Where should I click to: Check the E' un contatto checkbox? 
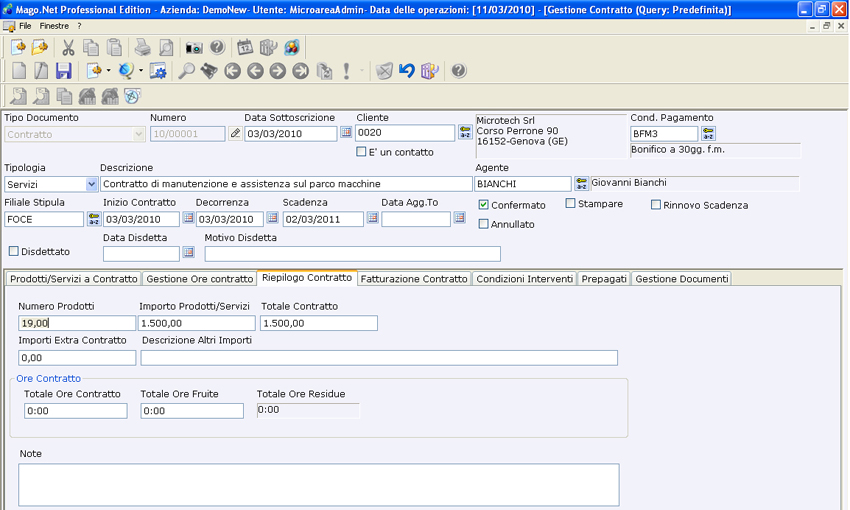pyautogui.click(x=361, y=152)
